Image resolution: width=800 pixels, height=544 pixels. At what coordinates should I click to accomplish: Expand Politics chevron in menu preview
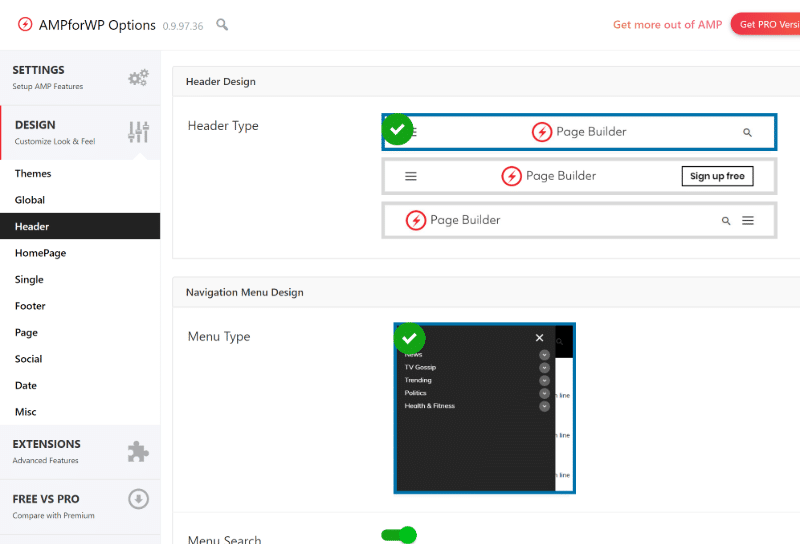click(x=544, y=393)
